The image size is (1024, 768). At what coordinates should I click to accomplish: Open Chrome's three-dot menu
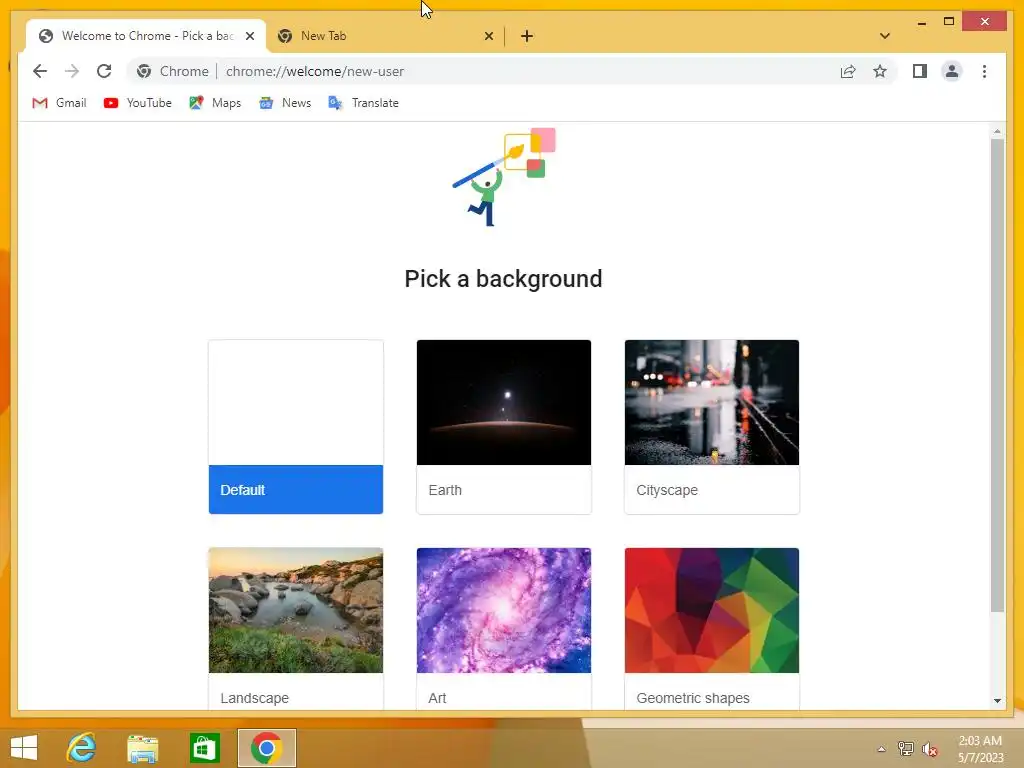point(984,71)
